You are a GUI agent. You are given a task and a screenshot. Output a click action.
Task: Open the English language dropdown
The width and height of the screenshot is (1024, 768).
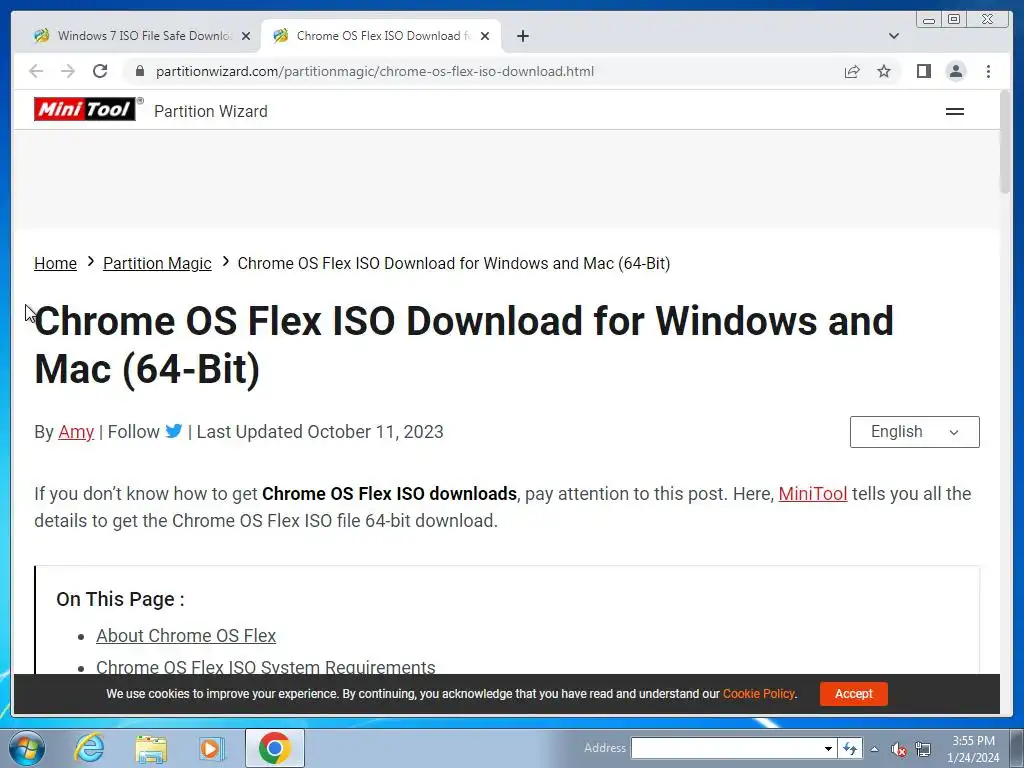pyautogui.click(x=914, y=432)
